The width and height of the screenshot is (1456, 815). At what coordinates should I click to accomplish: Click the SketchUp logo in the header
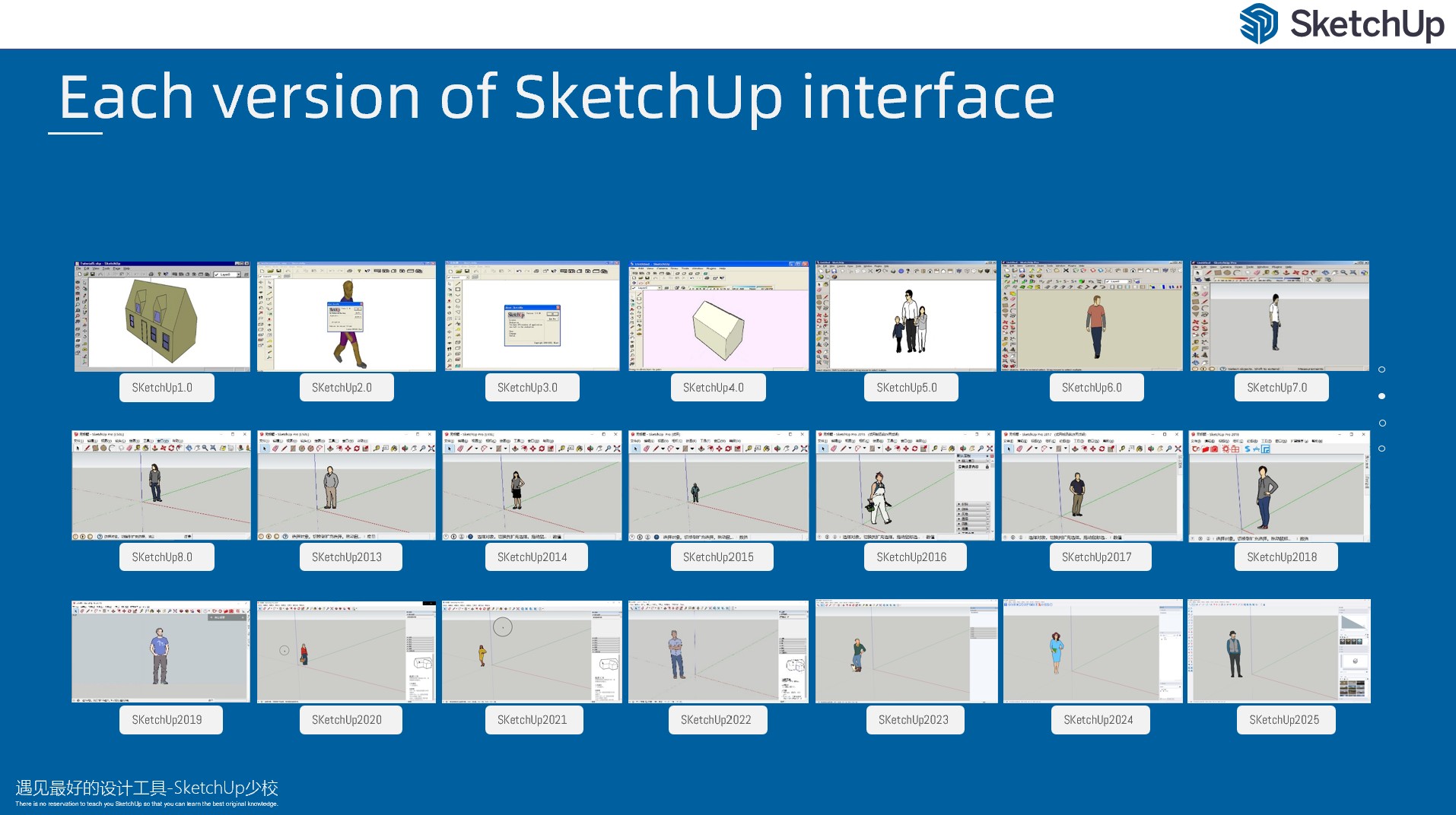[1341, 24]
